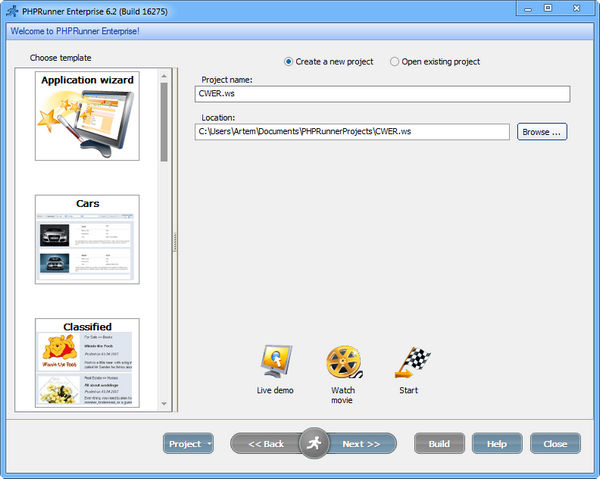Click the Location path text field
The width and height of the screenshot is (600, 479).
352,132
